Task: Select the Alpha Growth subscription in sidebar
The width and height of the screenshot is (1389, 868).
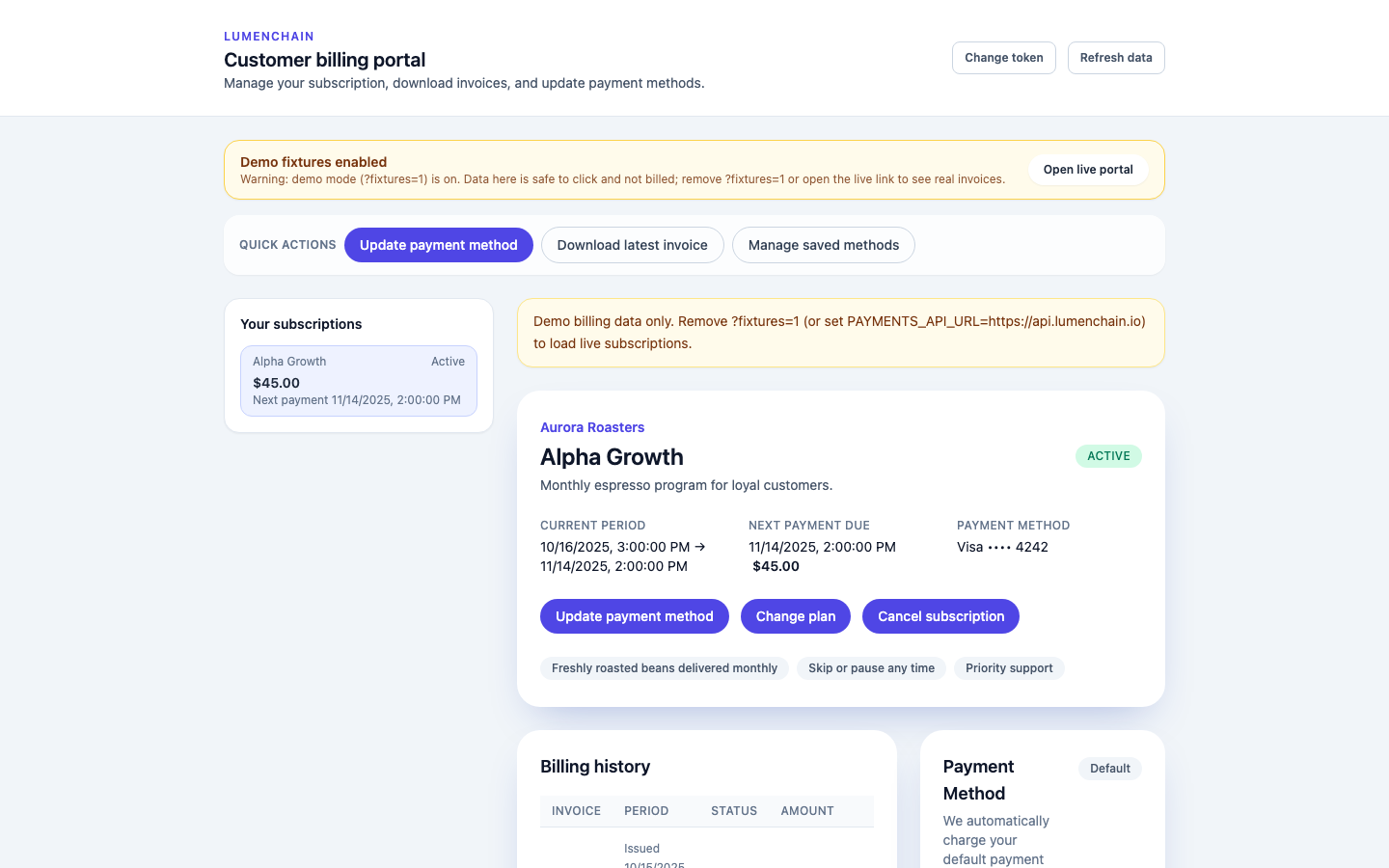Action: click(358, 380)
